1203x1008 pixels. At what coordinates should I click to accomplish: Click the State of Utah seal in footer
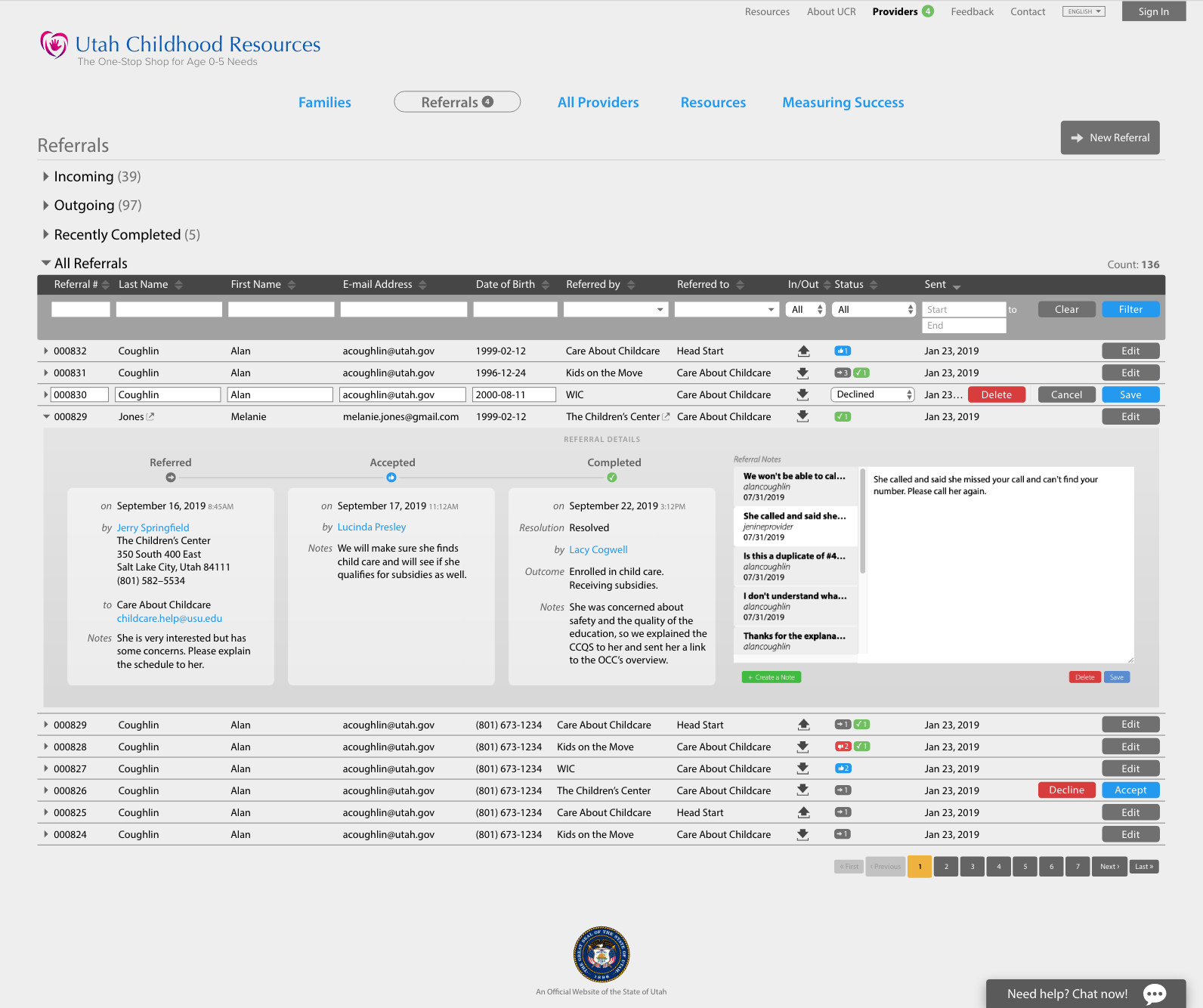601,954
